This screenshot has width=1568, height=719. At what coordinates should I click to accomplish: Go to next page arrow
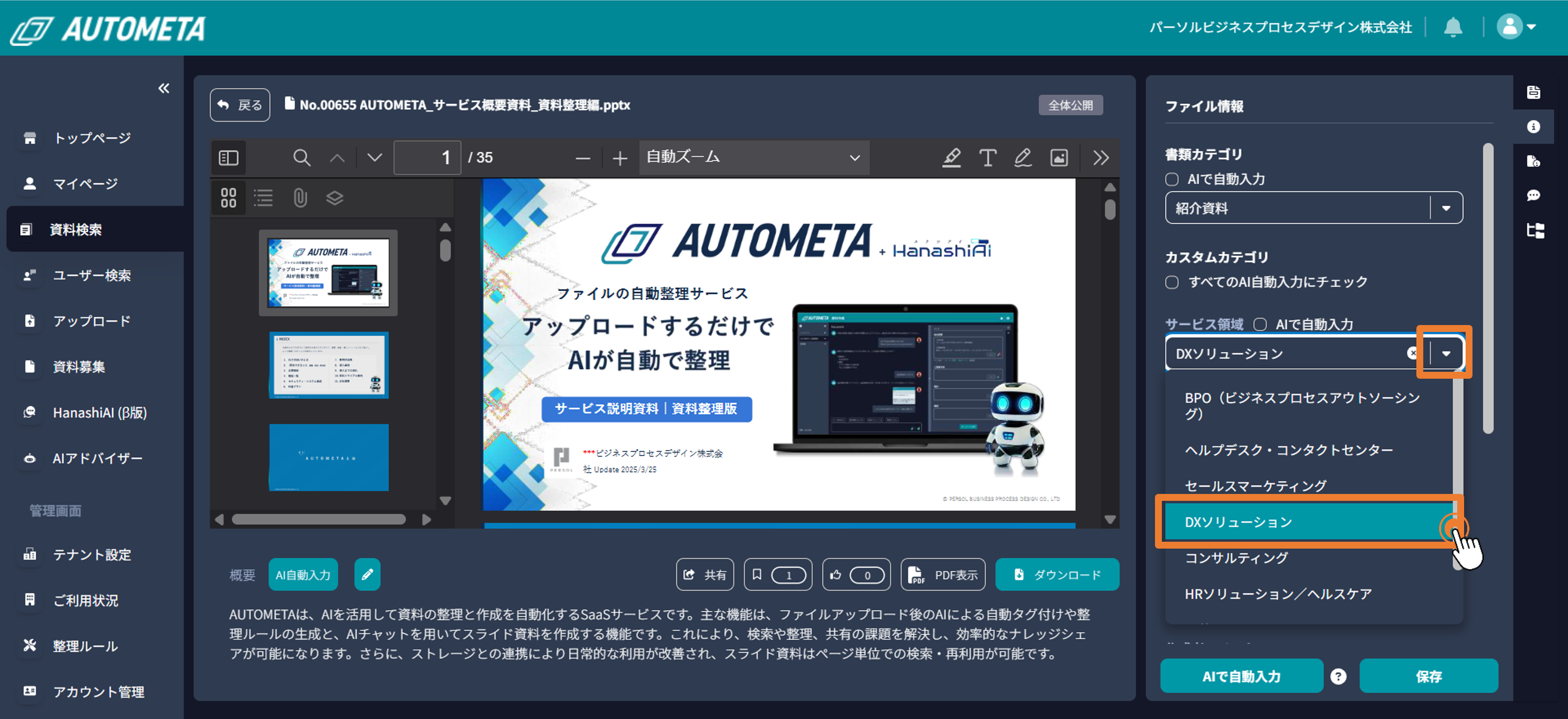point(374,158)
